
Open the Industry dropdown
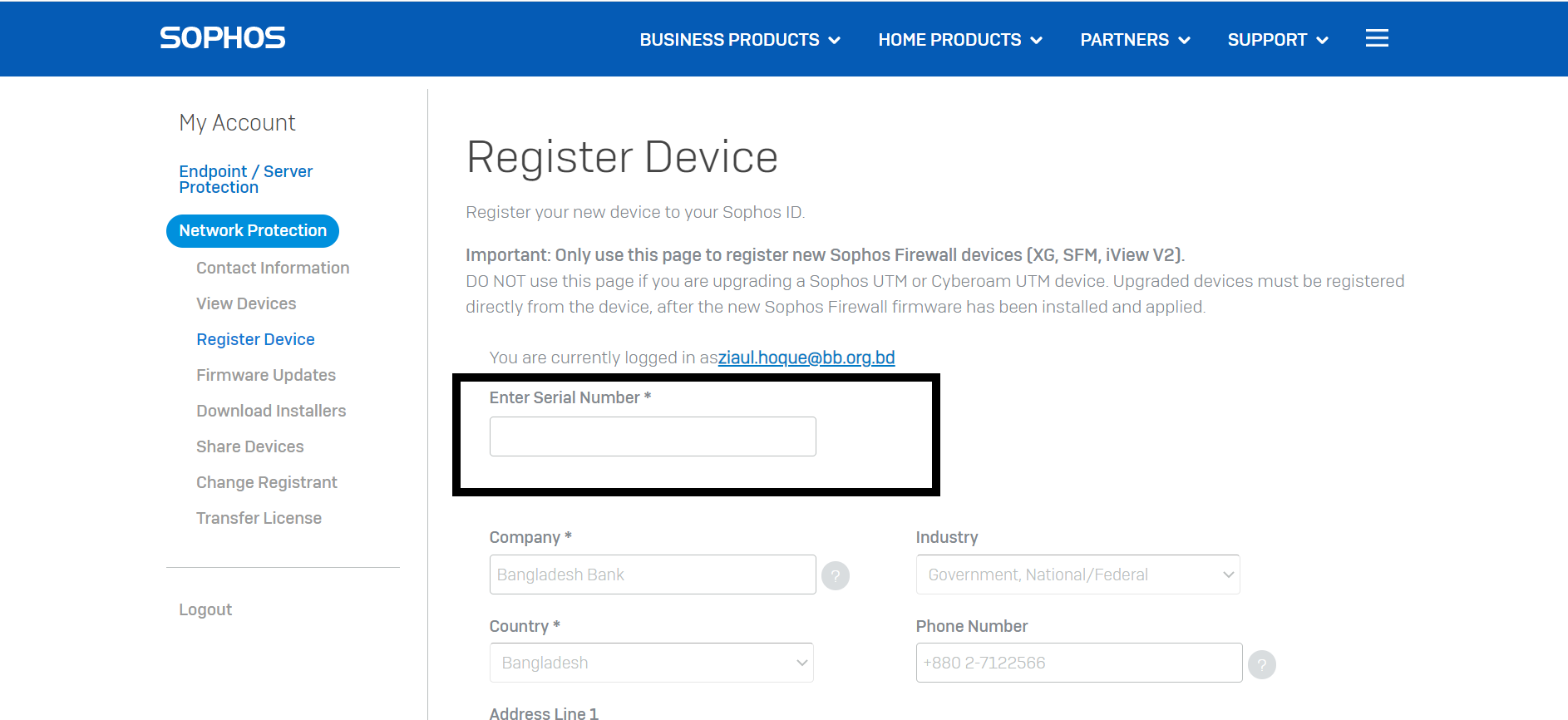1077,575
